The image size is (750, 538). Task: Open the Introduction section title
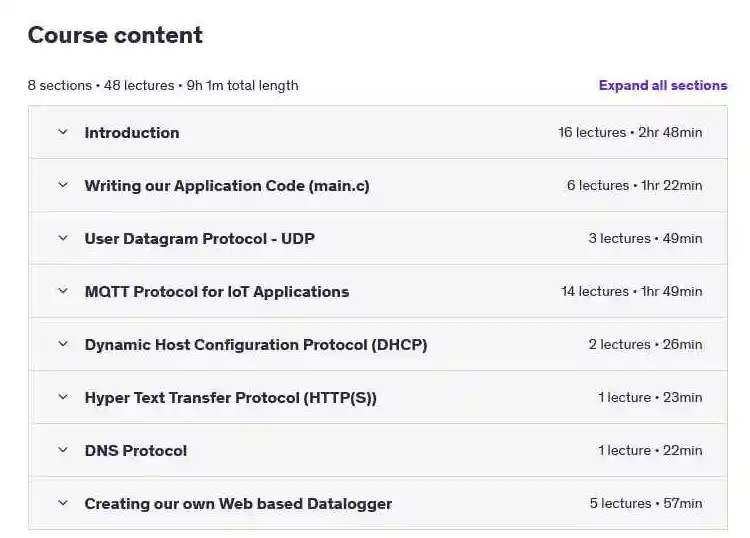[x=132, y=132]
